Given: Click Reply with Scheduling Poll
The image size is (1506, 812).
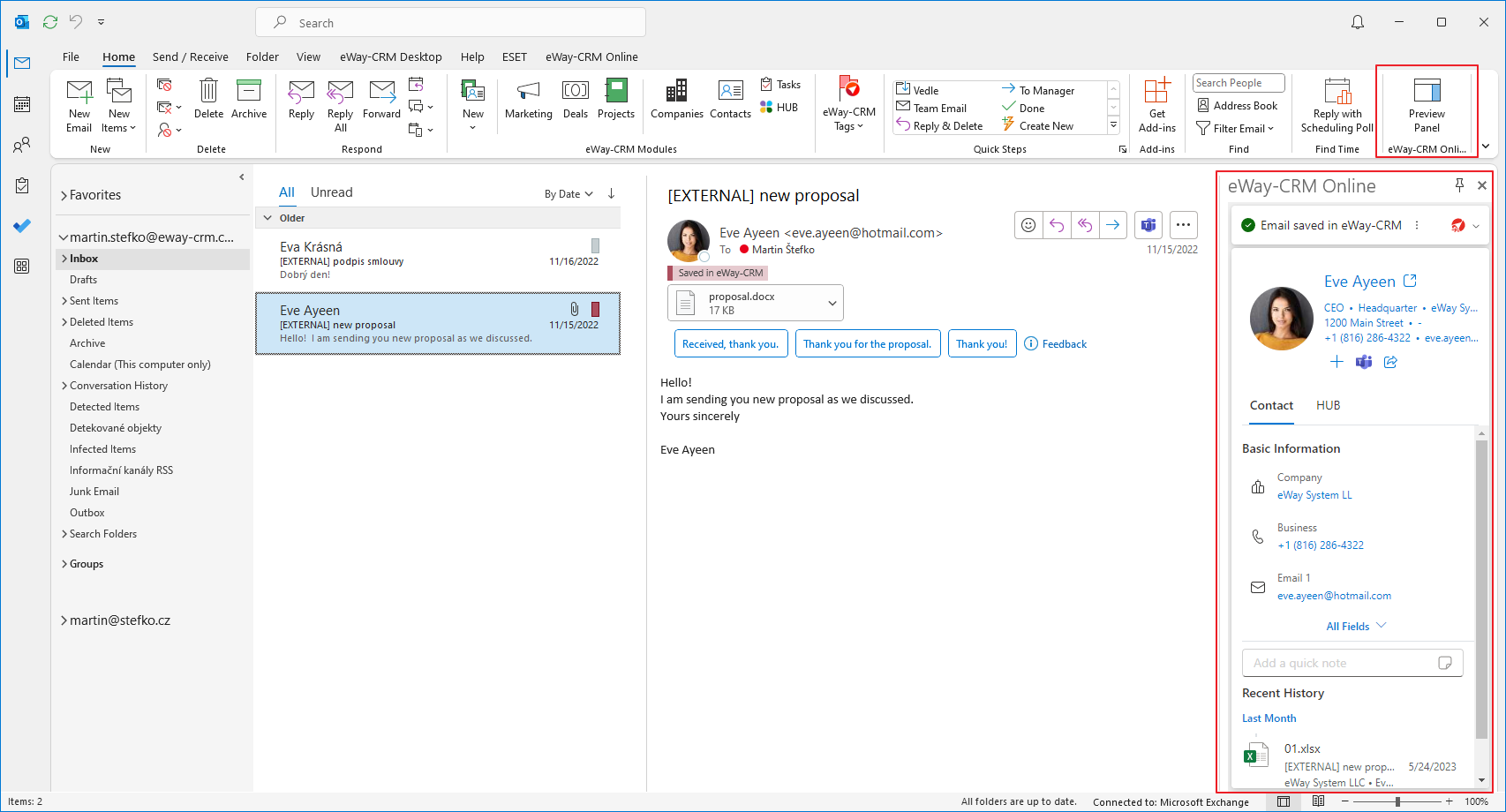Looking at the screenshot, I should click(x=1337, y=105).
